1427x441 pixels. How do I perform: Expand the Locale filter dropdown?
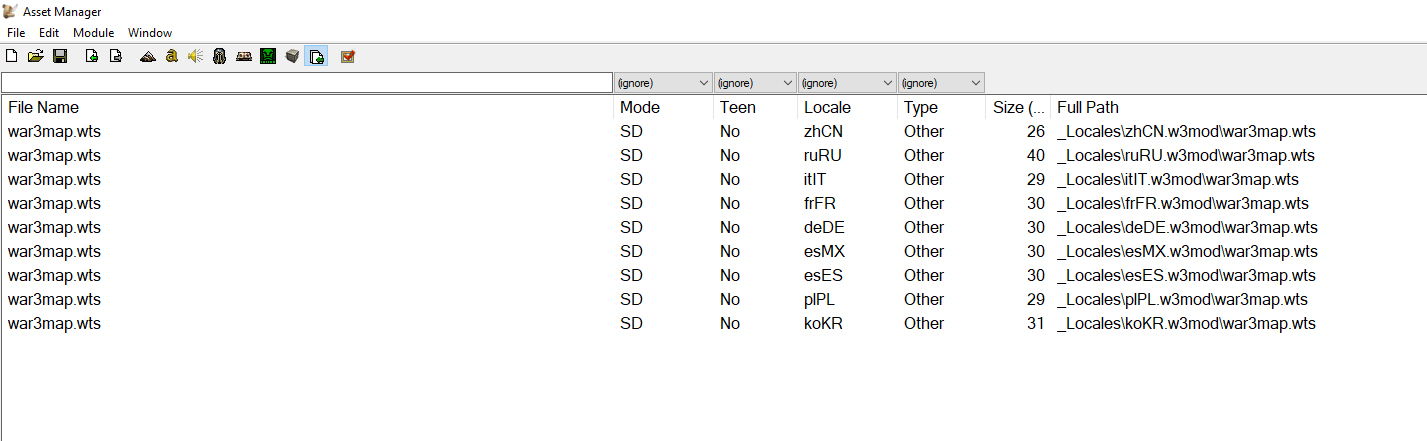tap(847, 83)
